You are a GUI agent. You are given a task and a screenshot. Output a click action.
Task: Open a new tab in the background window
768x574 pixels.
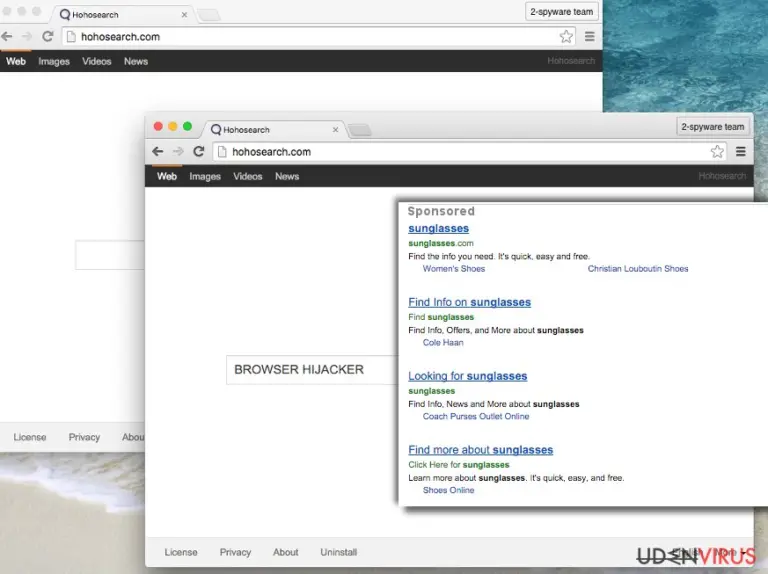pyautogui.click(x=209, y=15)
